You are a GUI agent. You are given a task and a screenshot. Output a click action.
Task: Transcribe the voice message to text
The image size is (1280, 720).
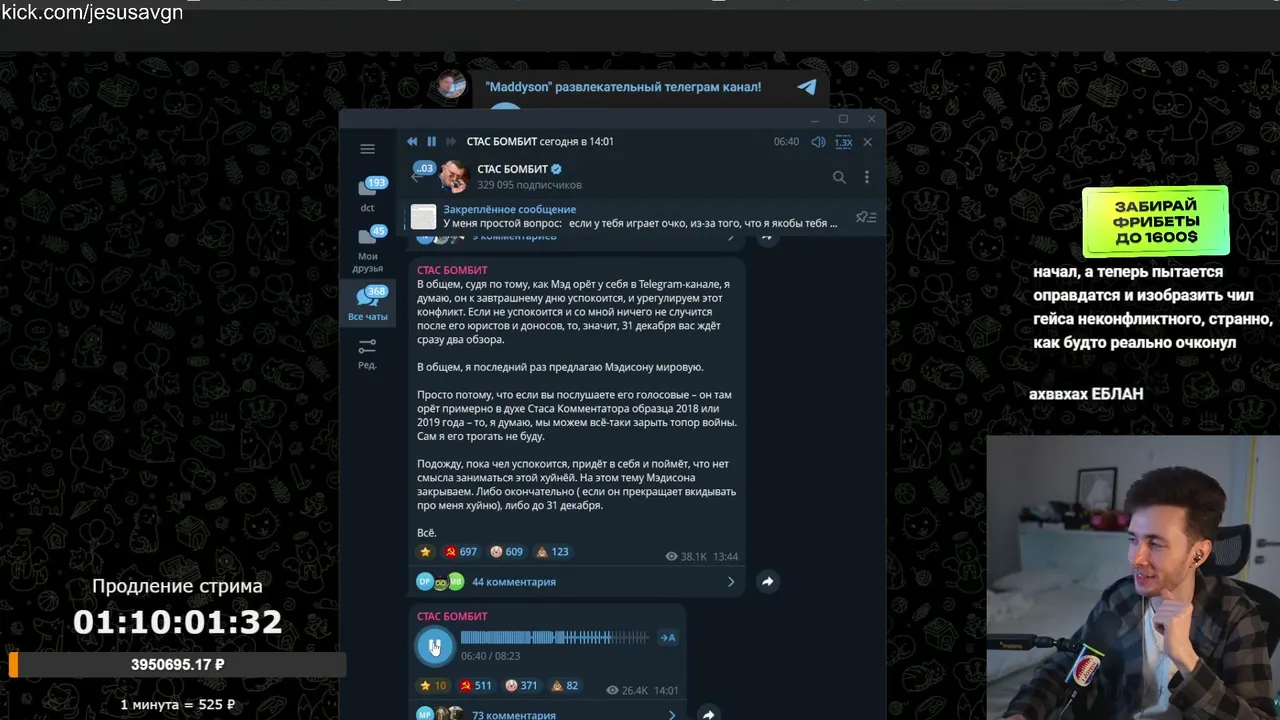click(668, 638)
